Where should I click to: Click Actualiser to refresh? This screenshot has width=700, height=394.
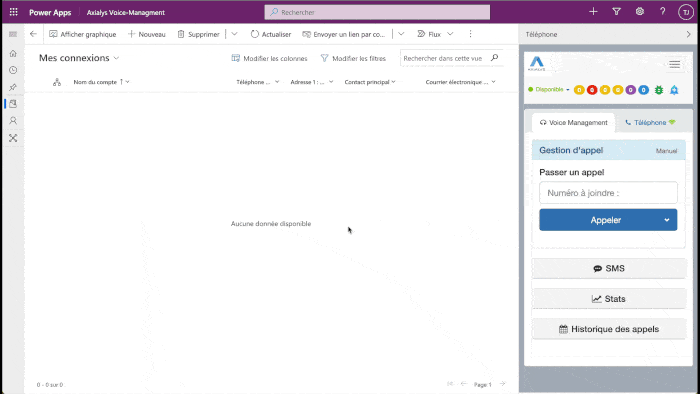point(271,34)
